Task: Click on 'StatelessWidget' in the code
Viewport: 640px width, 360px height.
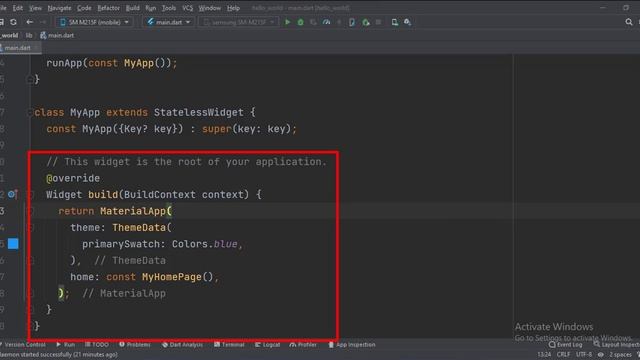Action: pos(198,112)
